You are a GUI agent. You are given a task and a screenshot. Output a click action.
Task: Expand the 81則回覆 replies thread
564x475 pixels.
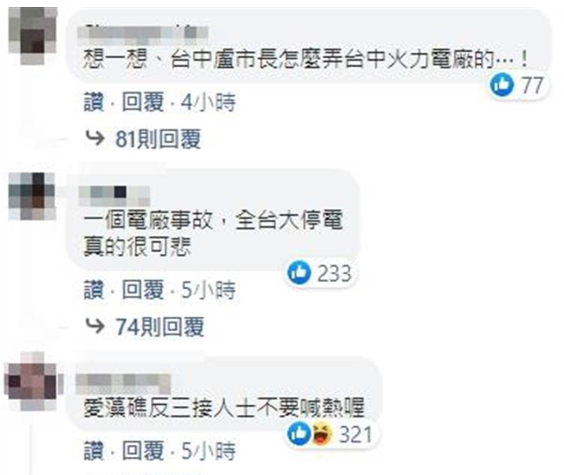coord(158,139)
